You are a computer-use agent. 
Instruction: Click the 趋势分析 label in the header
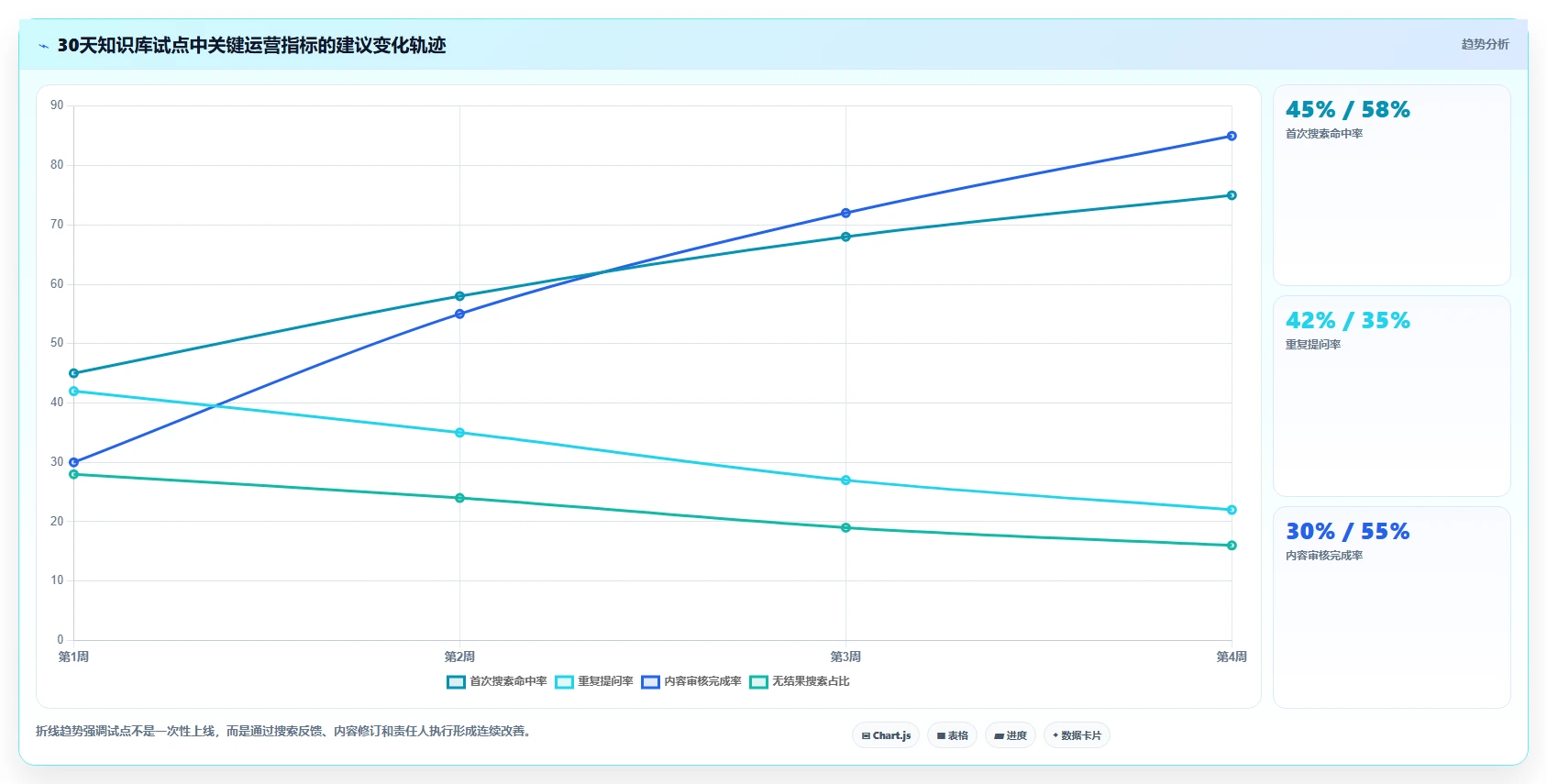1485,44
